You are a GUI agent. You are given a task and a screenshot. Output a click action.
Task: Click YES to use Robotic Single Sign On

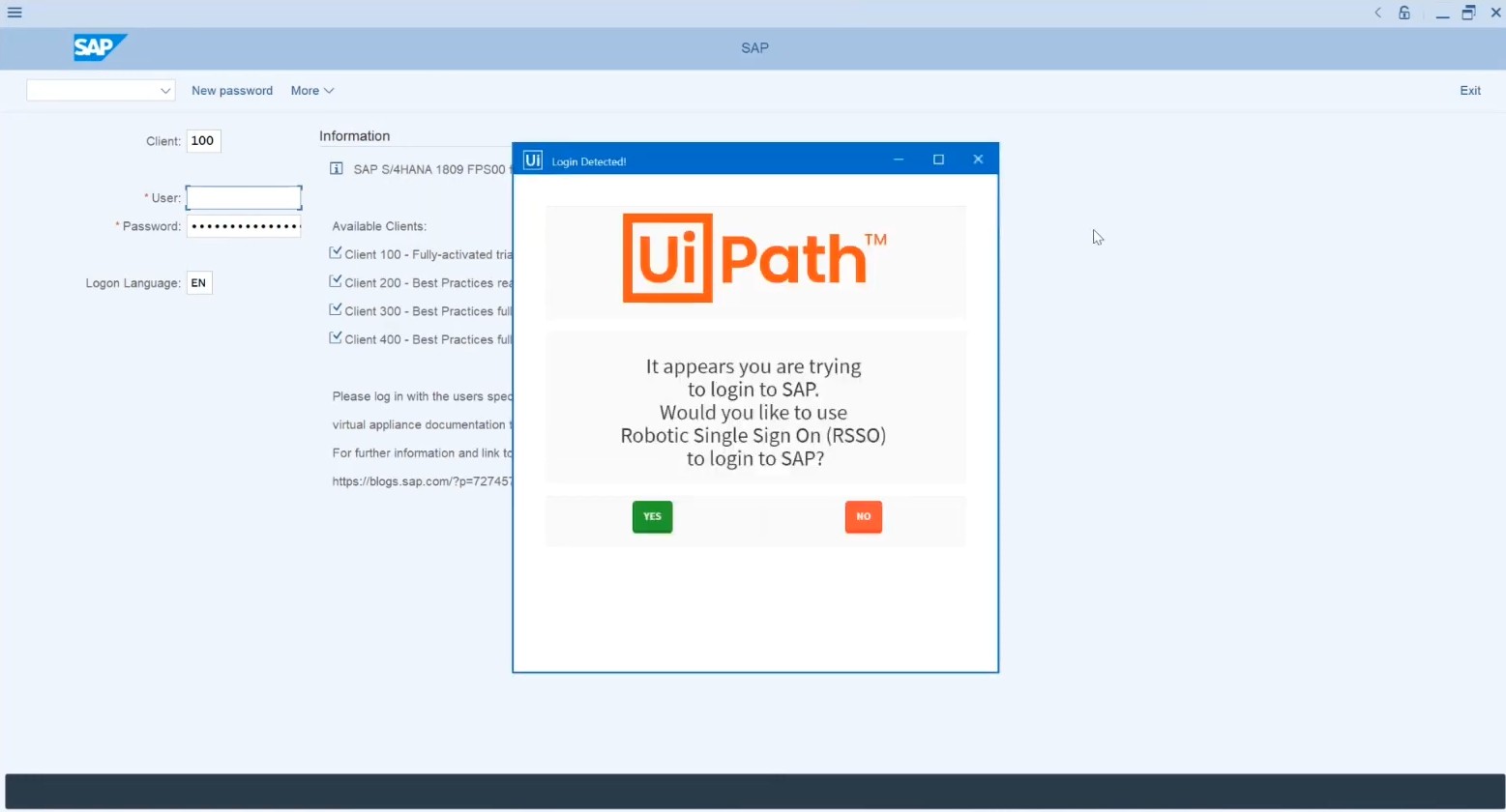651,516
